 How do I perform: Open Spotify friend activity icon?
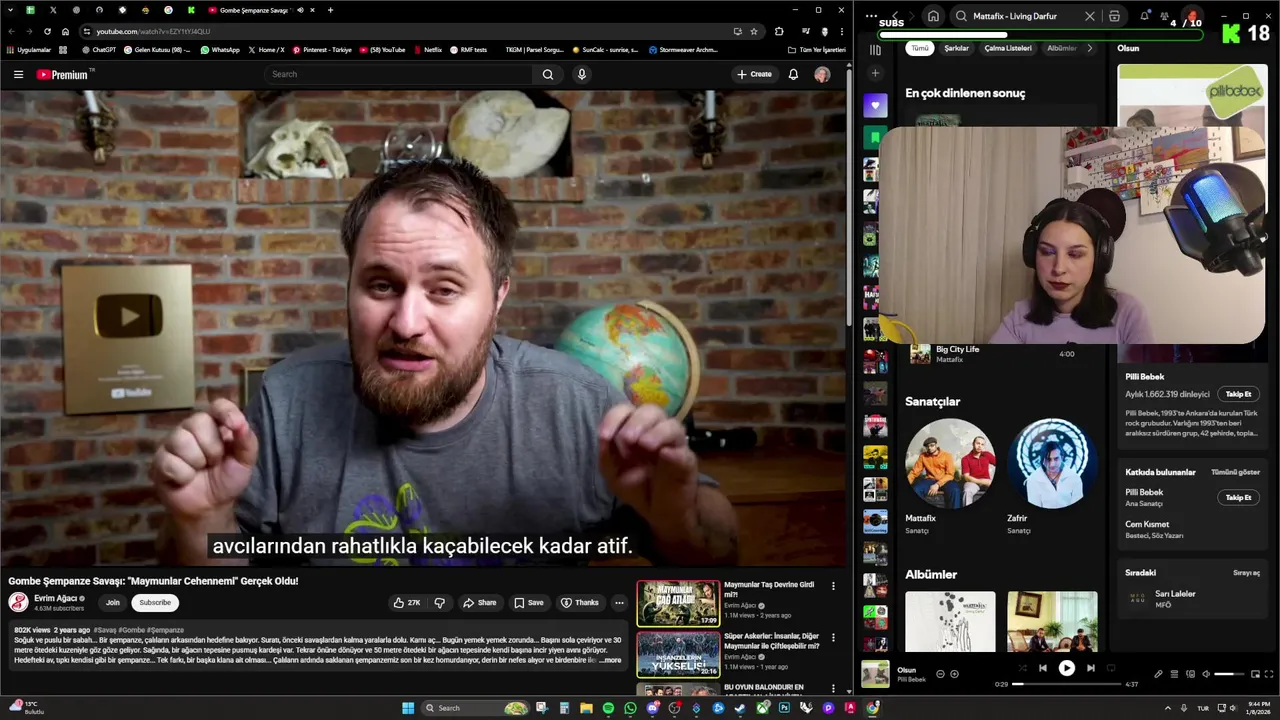[x=1165, y=16]
